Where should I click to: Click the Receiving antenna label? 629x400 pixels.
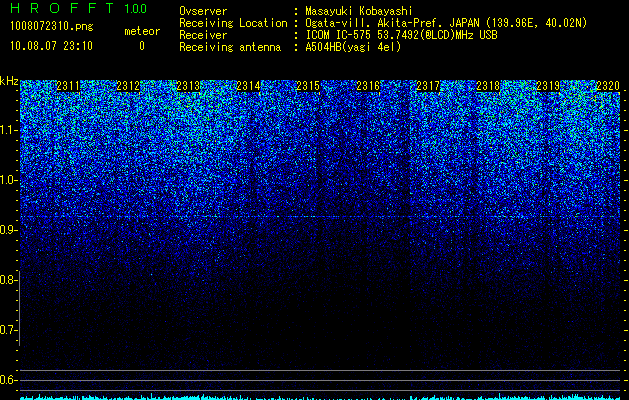click(x=230, y=47)
